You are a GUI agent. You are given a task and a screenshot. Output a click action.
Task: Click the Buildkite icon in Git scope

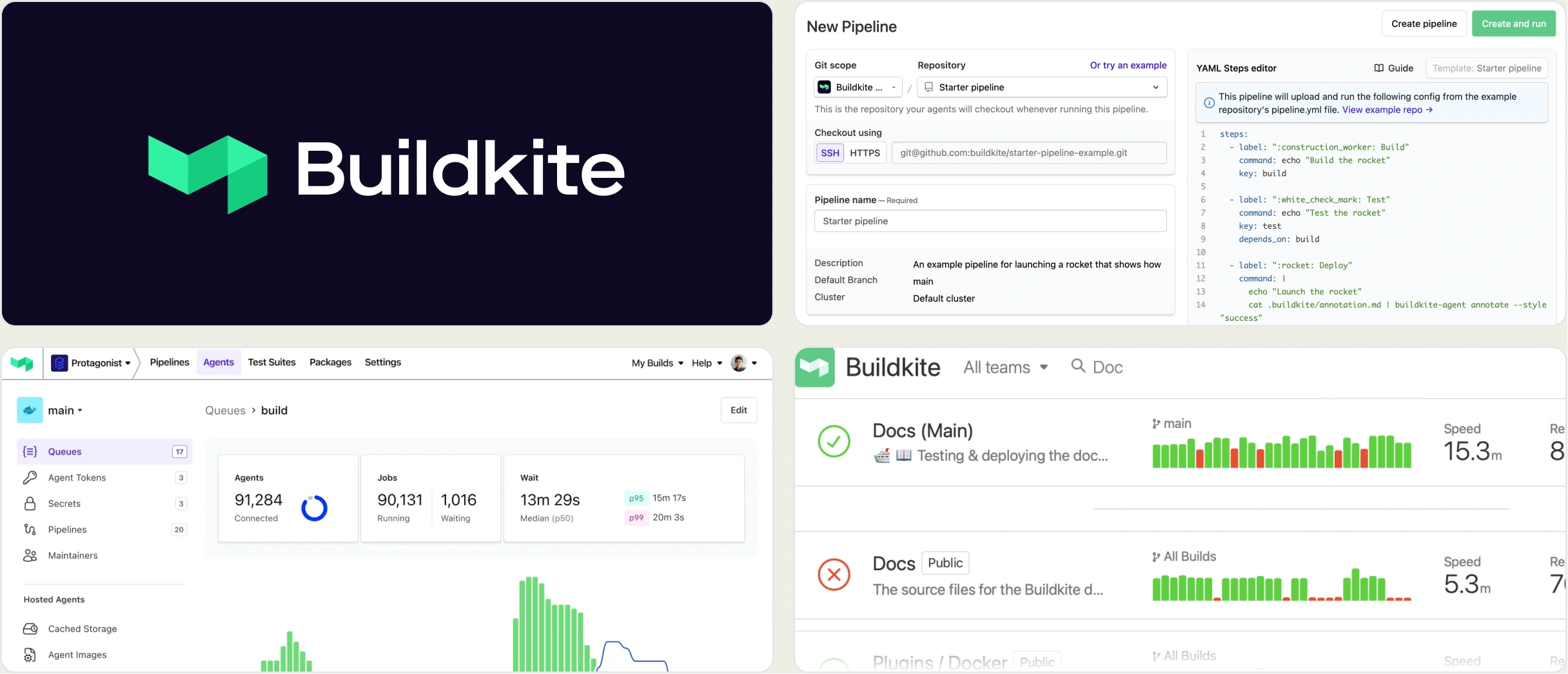pos(824,87)
